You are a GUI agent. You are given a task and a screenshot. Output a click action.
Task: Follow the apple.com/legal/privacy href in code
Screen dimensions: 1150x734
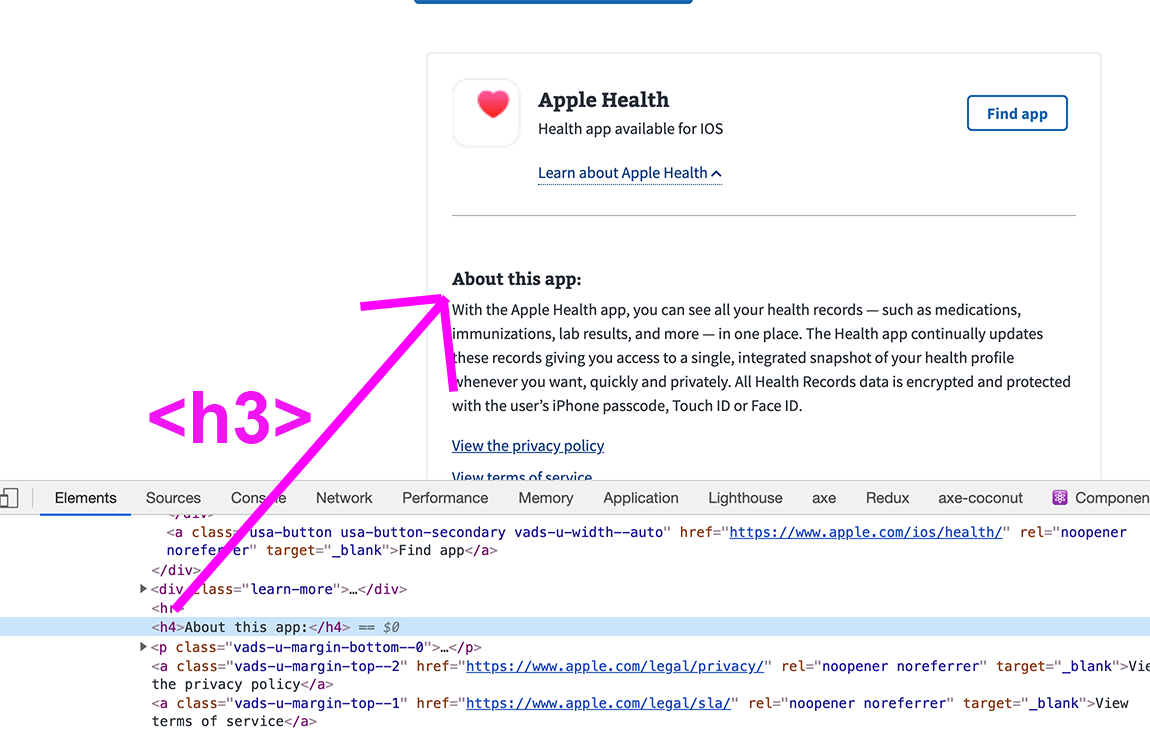[x=615, y=667]
